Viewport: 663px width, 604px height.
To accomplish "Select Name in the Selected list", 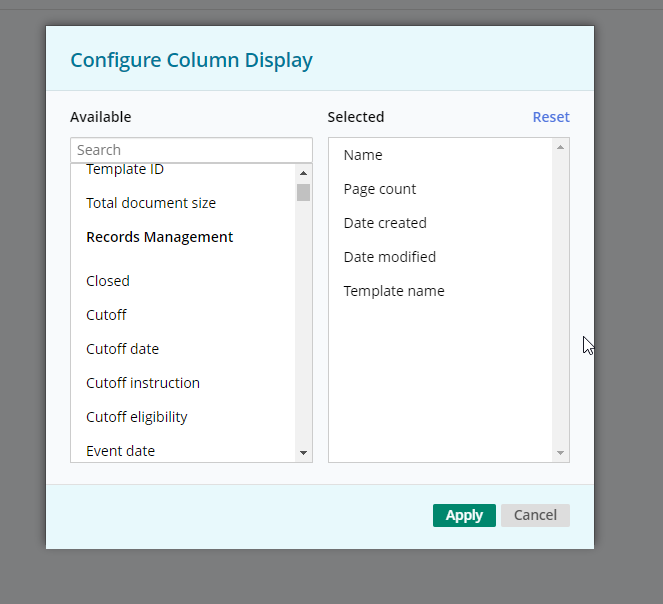I will click(x=363, y=155).
